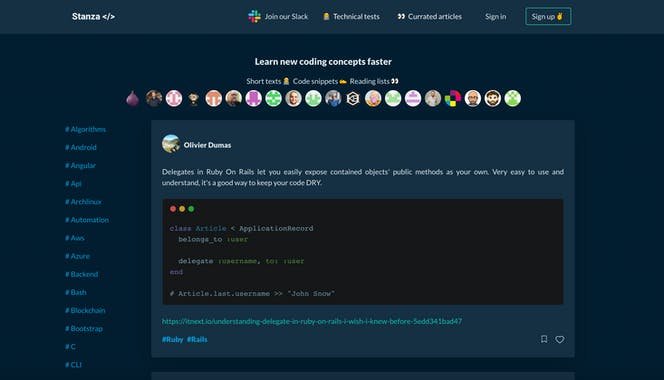Open the itnext.io delegate article link
Image resolution: width=664 pixels, height=380 pixels.
312,321
